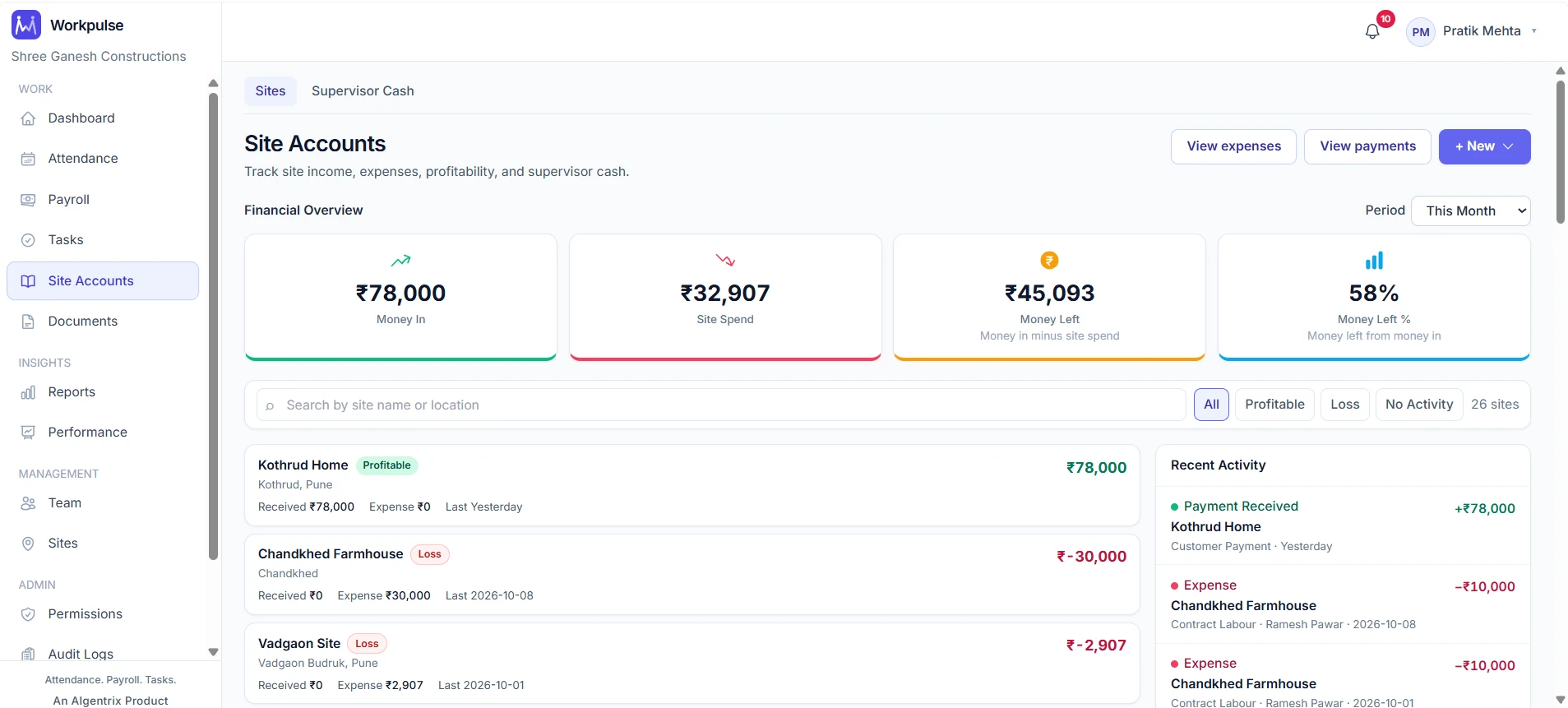Click the Site Spend trend-down icon

click(724, 261)
